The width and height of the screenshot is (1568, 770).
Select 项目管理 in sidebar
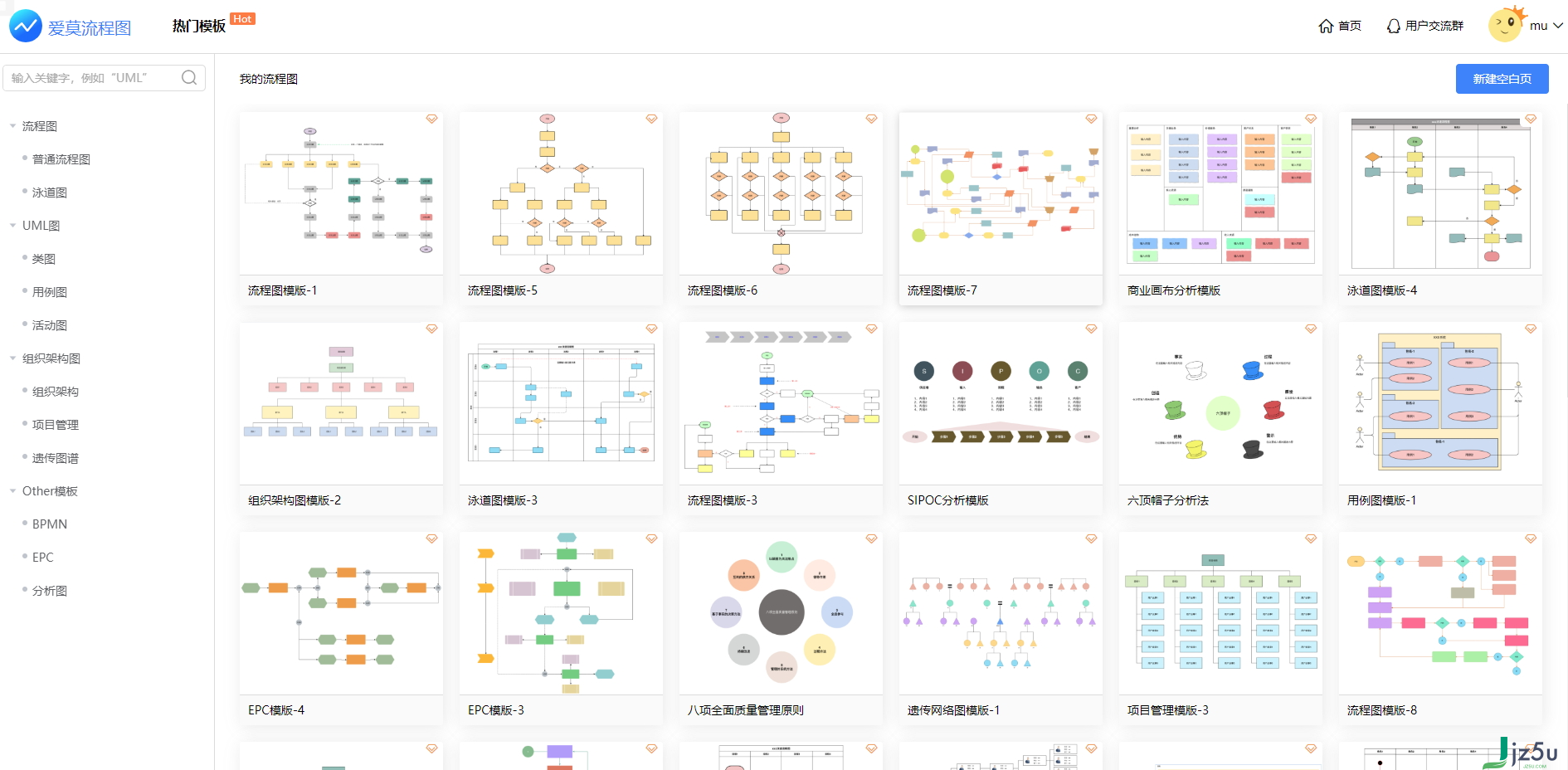[56, 425]
